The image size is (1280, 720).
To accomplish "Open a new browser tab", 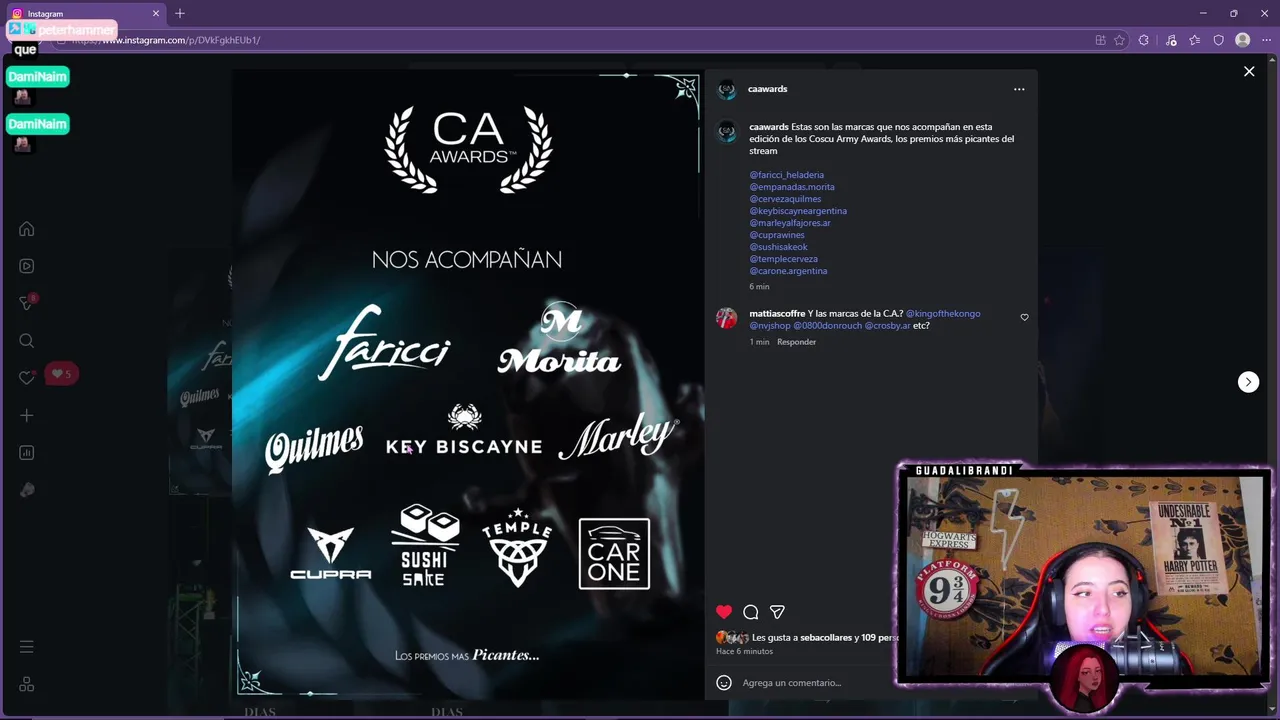I will [x=180, y=14].
